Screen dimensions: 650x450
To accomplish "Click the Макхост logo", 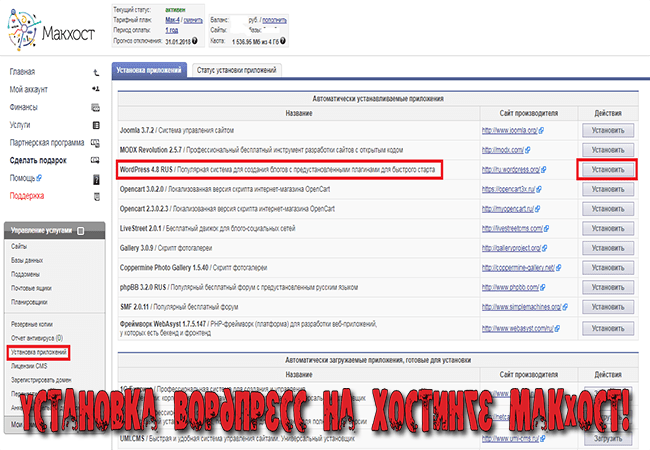I will pos(51,31).
